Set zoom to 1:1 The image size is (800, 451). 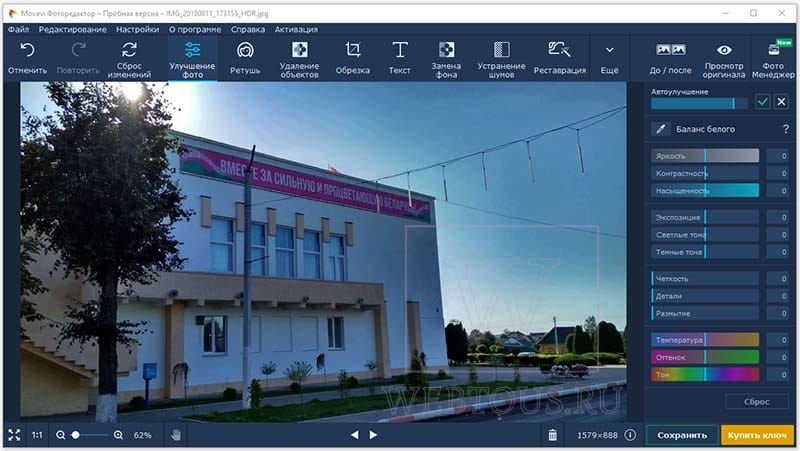(37, 435)
